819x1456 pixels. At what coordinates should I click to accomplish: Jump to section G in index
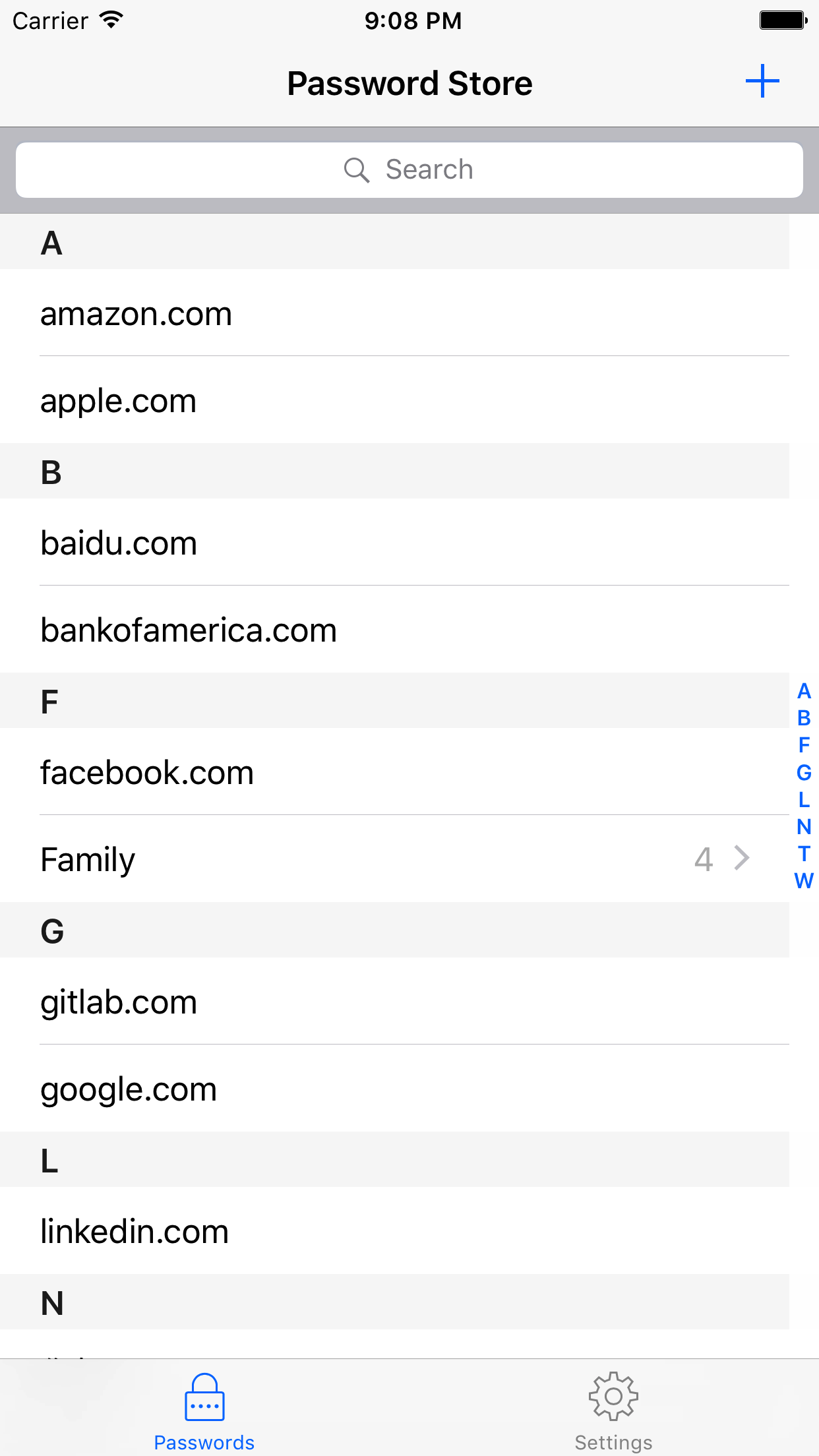point(804,772)
